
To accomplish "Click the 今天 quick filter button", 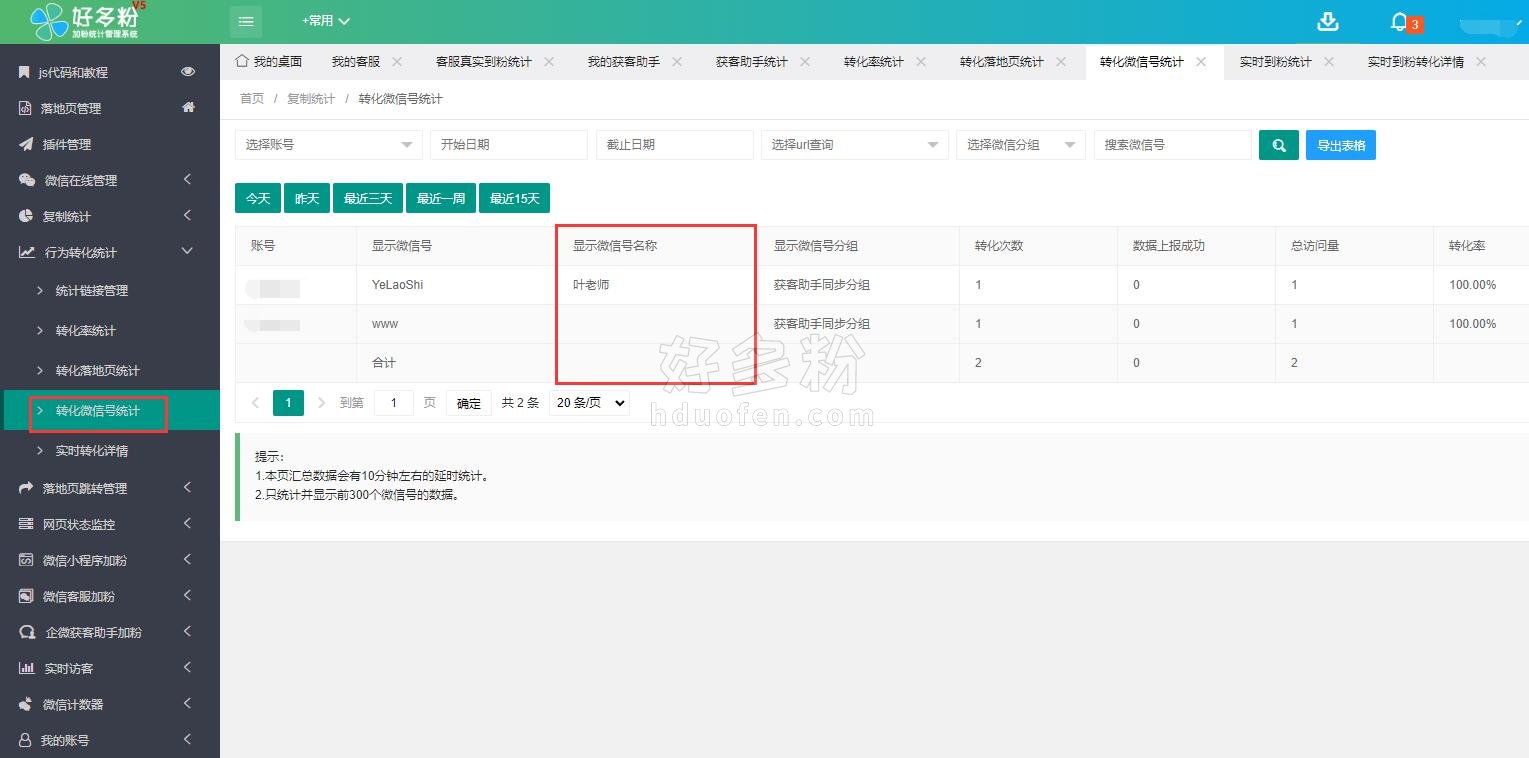I will pyautogui.click(x=258, y=198).
